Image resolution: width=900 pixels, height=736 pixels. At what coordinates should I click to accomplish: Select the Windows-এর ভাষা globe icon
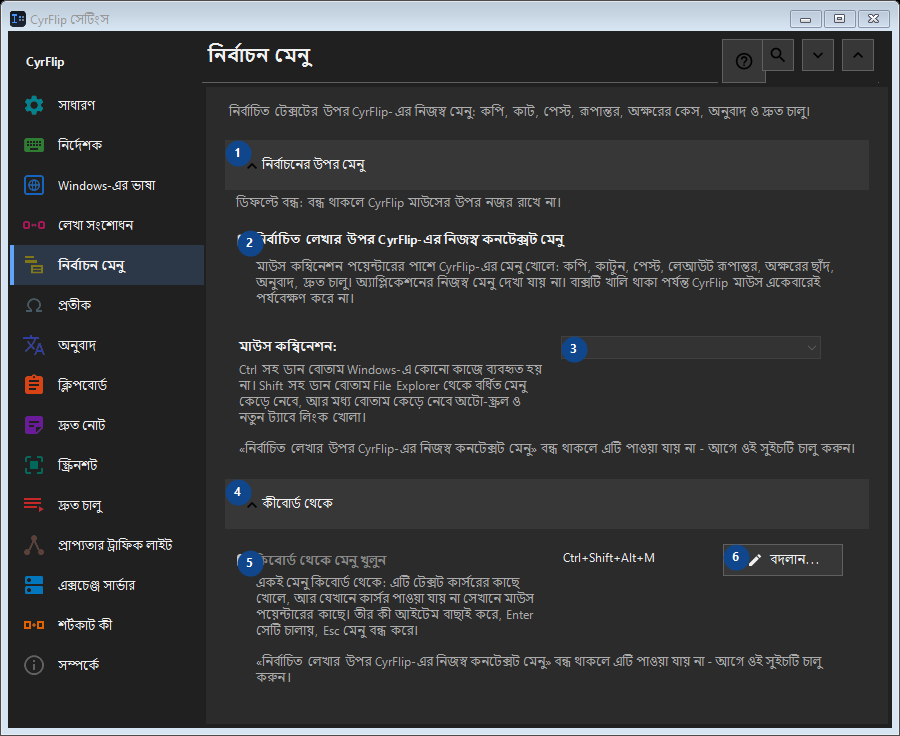click(34, 185)
